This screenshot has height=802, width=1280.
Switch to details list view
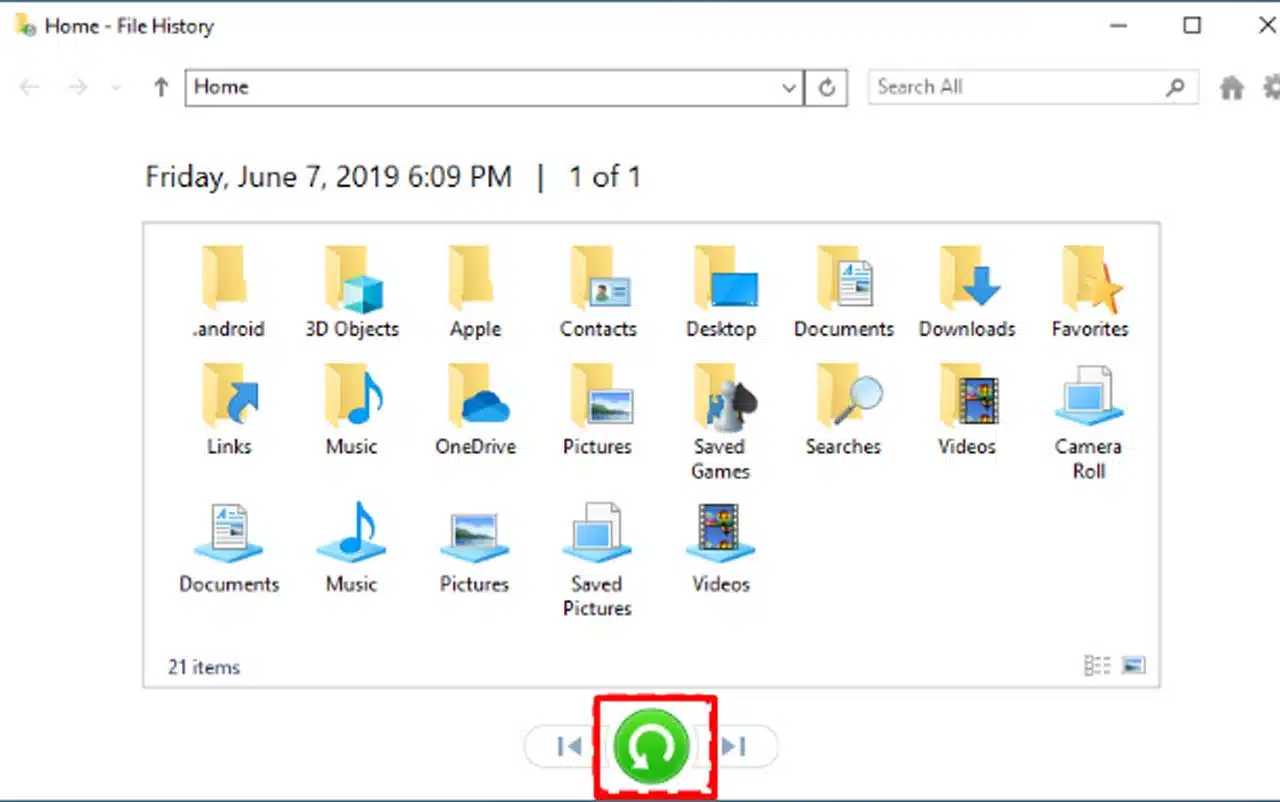[1097, 666]
